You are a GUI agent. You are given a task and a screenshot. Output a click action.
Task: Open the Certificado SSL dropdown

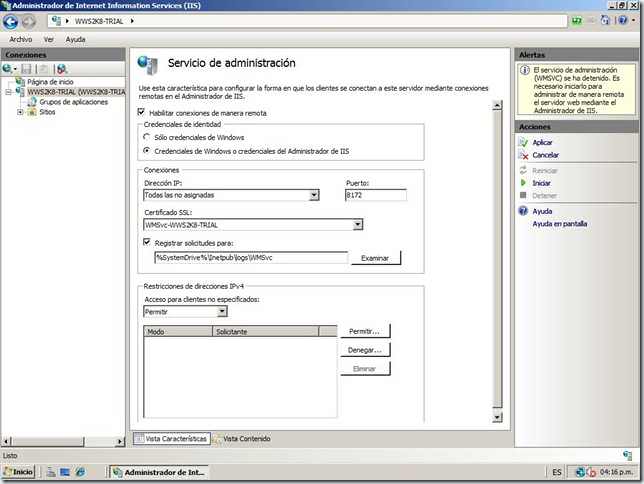tap(358, 225)
